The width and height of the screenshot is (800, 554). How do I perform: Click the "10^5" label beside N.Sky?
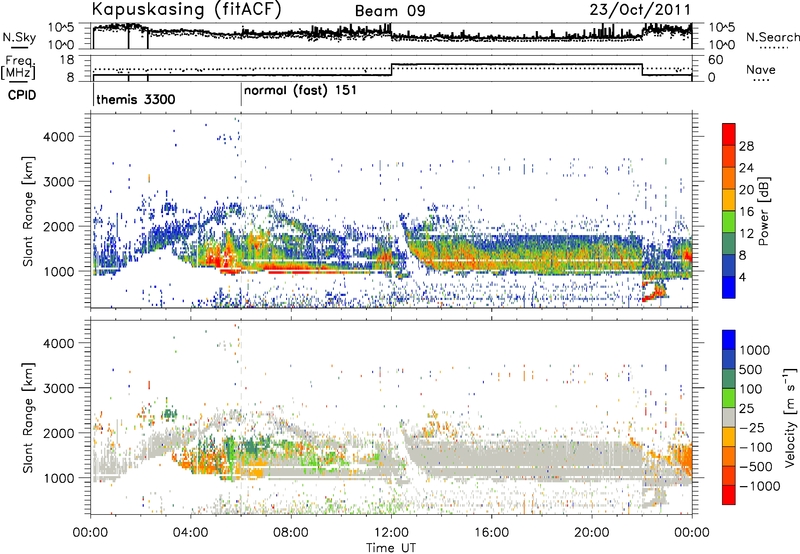tap(61, 27)
